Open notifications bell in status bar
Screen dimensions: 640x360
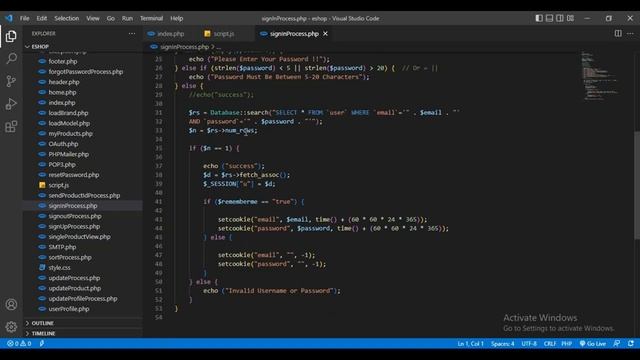coord(631,344)
